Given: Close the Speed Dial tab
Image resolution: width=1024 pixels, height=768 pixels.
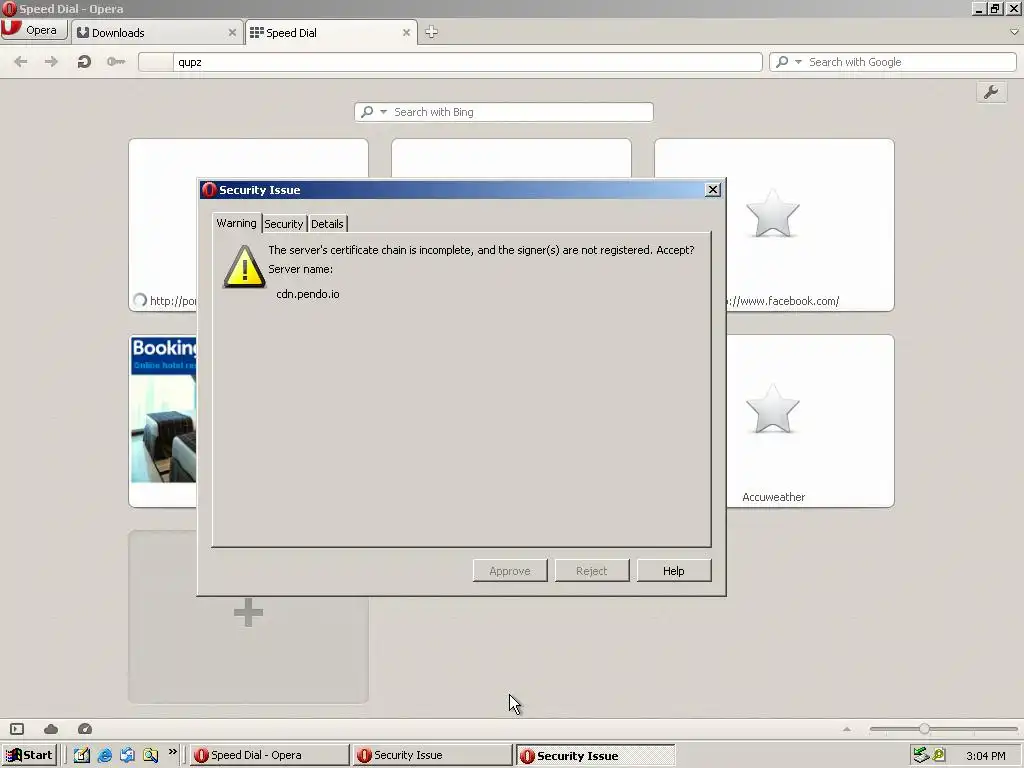Looking at the screenshot, I should pos(406,33).
